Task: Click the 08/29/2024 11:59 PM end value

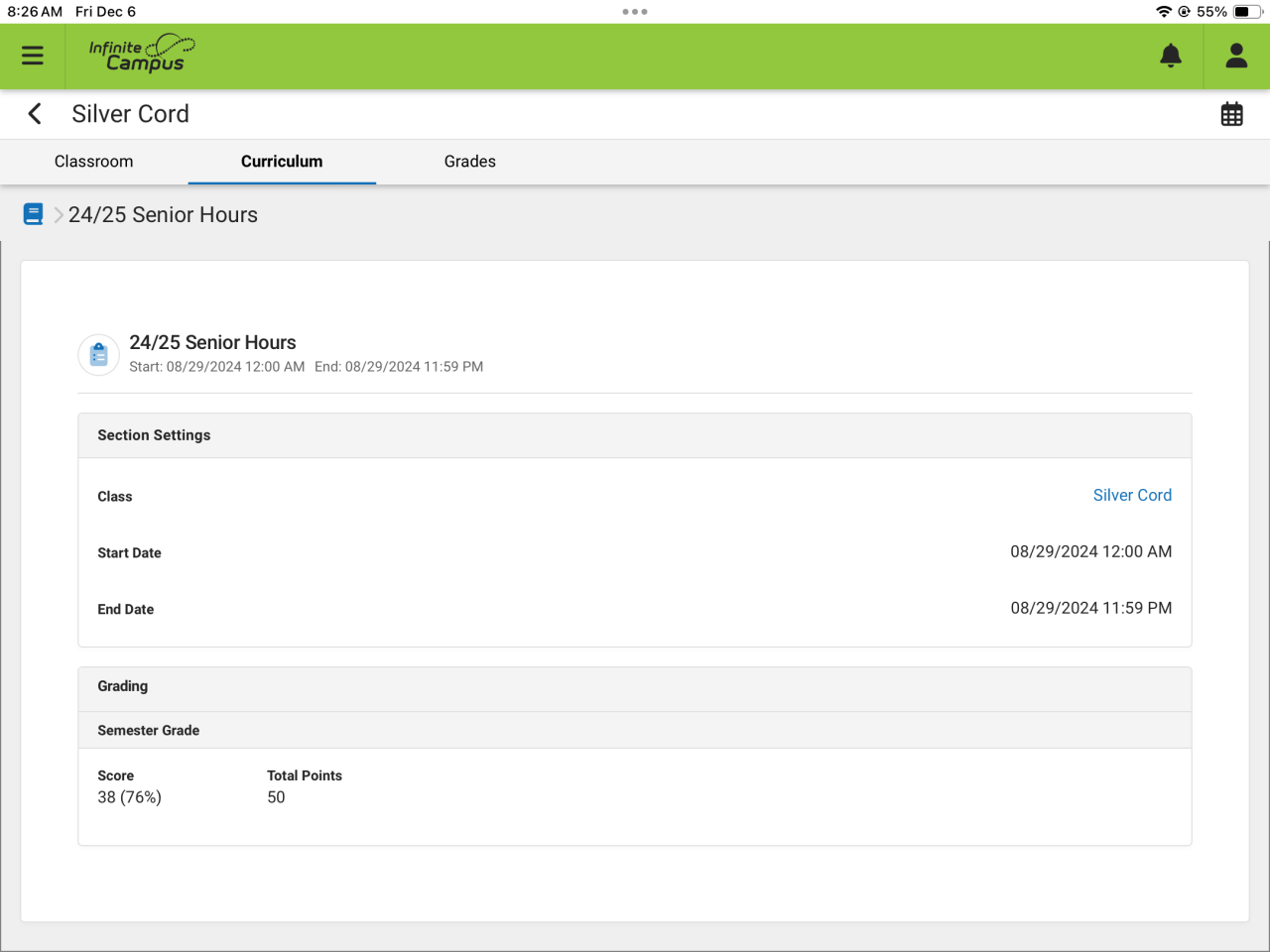Action: click(x=1091, y=608)
